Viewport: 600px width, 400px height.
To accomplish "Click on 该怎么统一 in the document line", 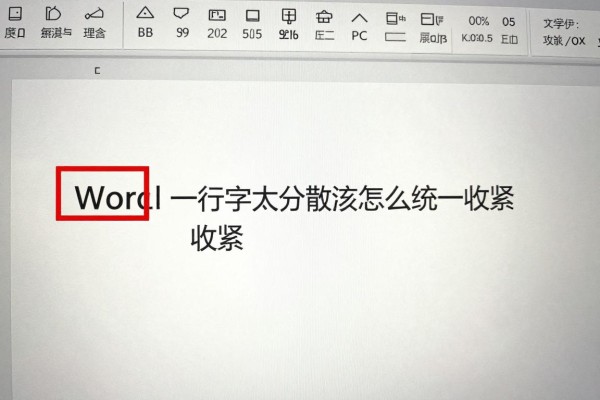I will point(398,198).
